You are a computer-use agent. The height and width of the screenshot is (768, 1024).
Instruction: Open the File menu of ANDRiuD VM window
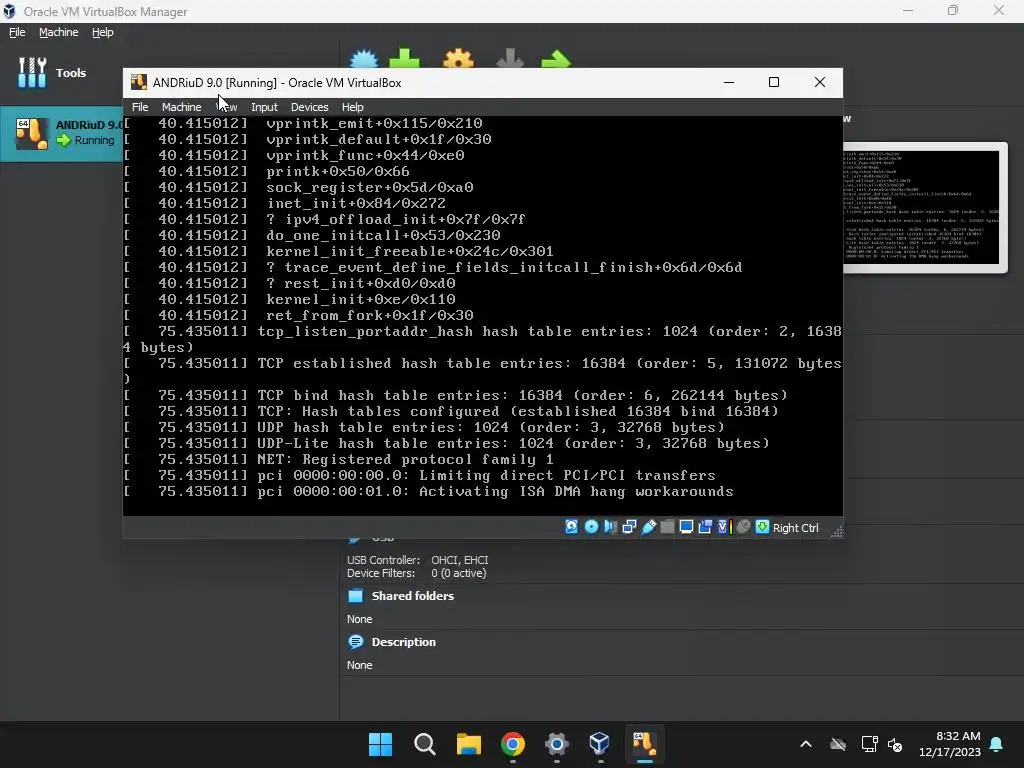click(x=140, y=107)
